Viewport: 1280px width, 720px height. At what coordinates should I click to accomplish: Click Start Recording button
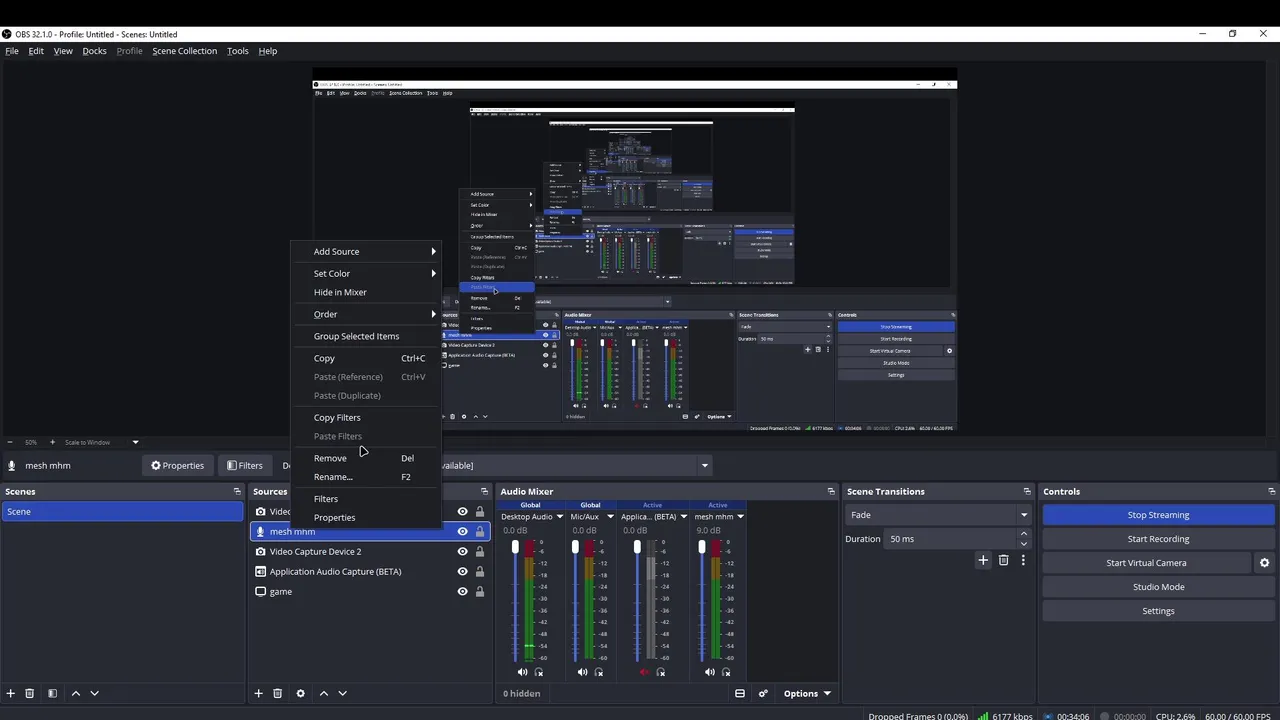(x=1158, y=539)
